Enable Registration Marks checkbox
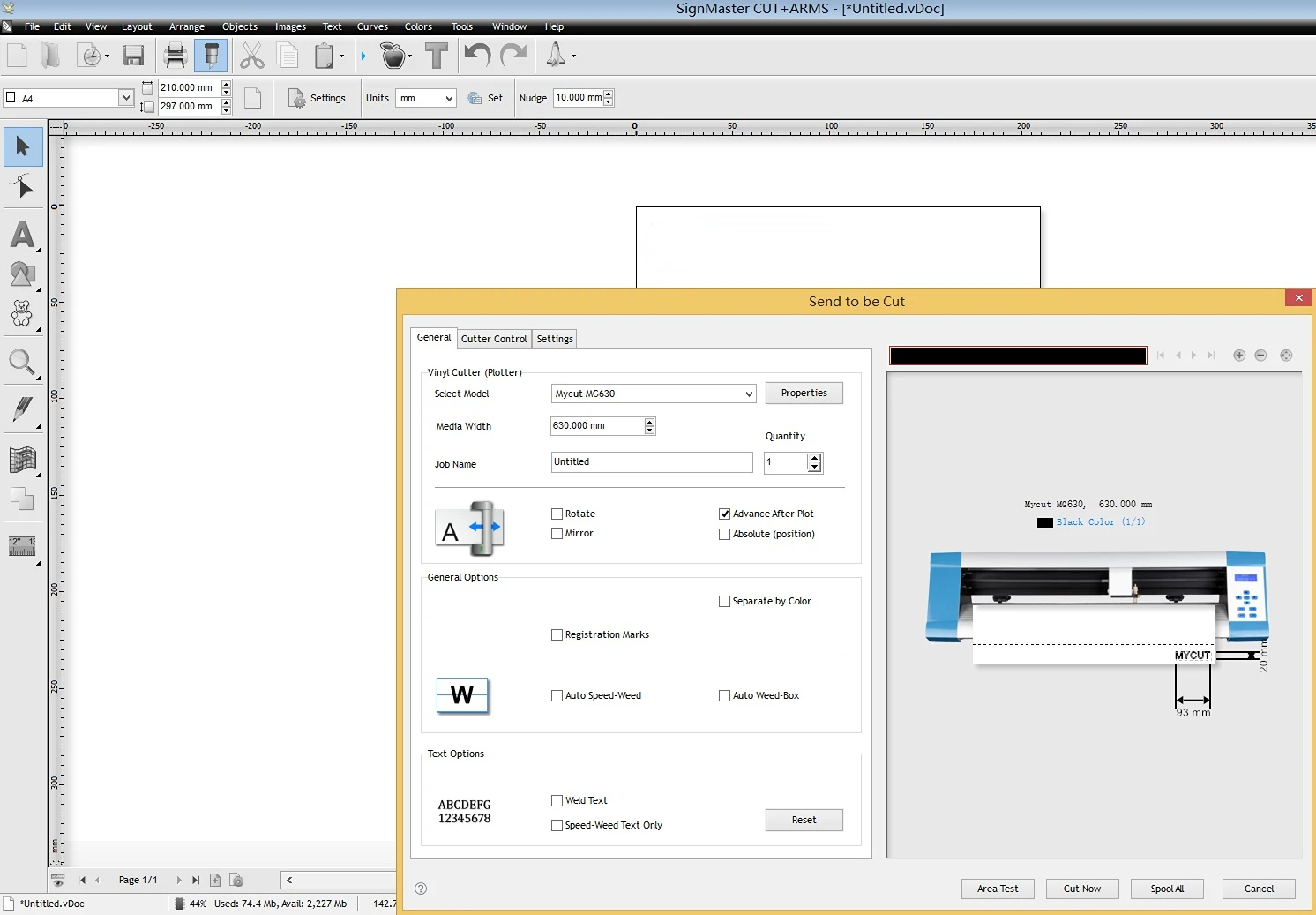The height and width of the screenshot is (915, 1316). point(557,634)
